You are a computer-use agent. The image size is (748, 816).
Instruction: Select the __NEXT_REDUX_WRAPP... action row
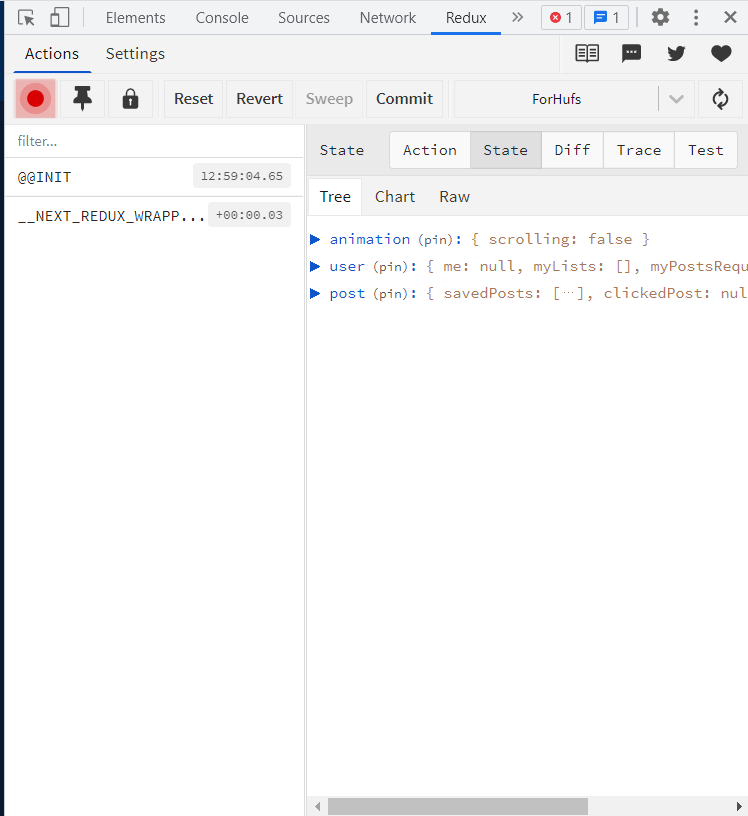pyautogui.click(x=154, y=215)
